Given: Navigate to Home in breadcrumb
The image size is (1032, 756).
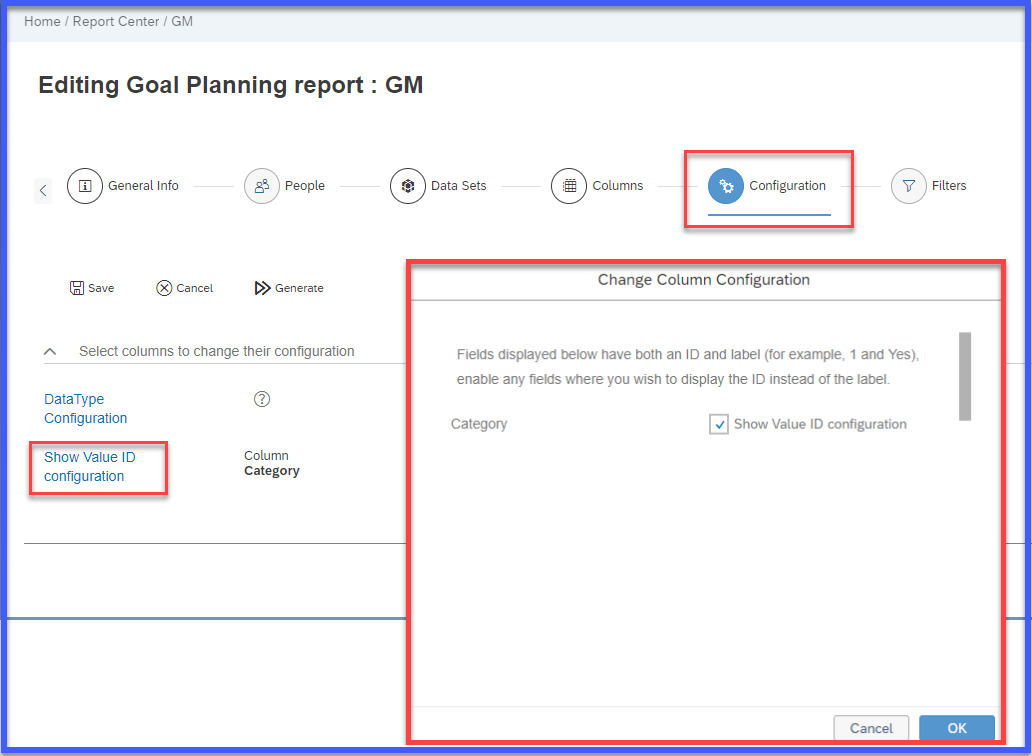Looking at the screenshot, I should 42,22.
